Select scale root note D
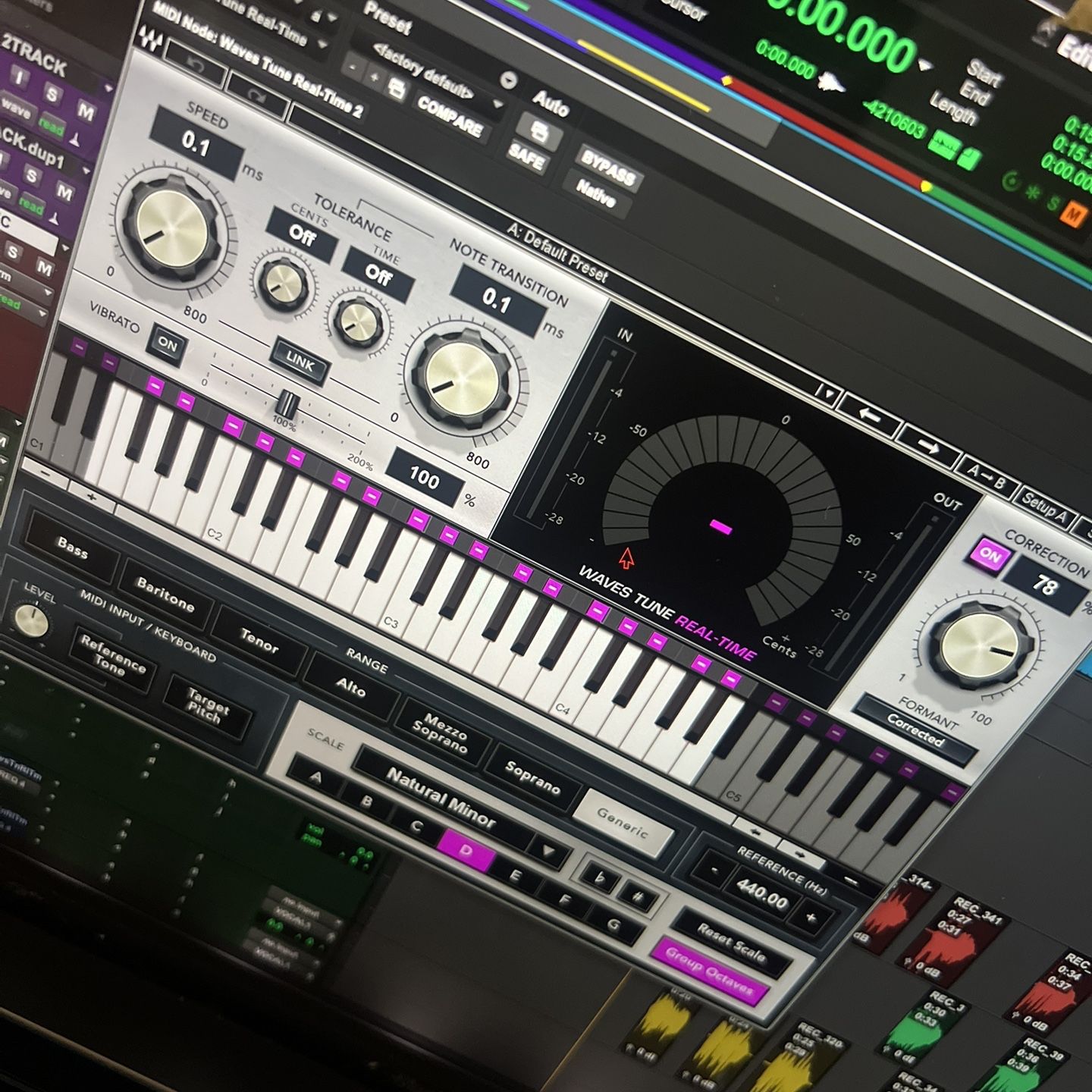Screen dimensions: 1092x1092 tap(466, 851)
